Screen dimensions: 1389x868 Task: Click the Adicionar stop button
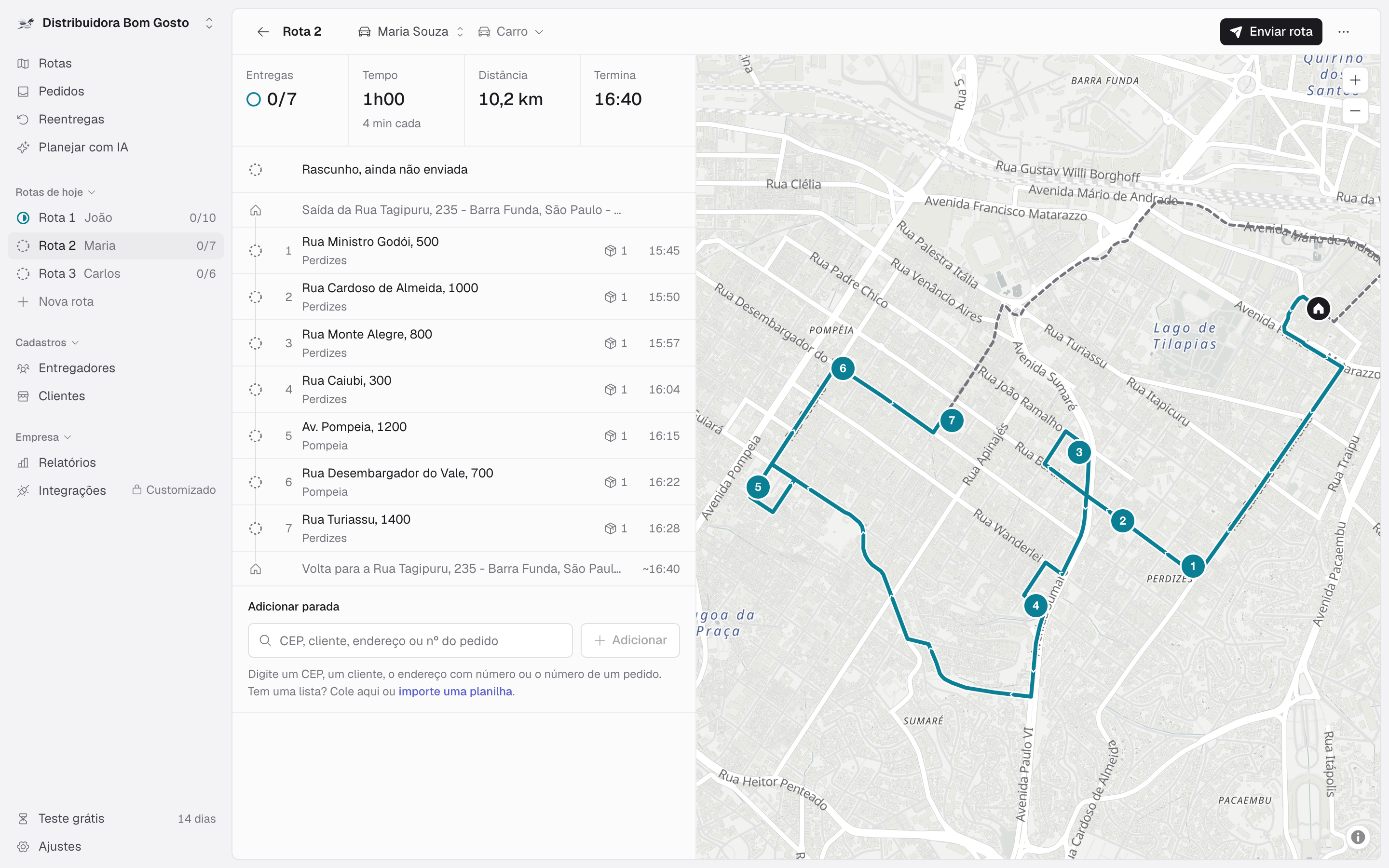click(x=630, y=640)
